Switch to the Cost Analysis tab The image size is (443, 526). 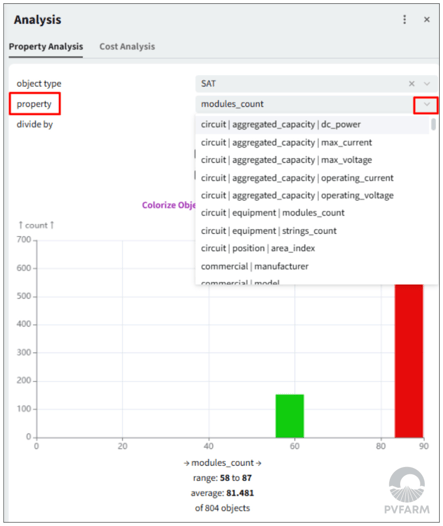[x=127, y=47]
